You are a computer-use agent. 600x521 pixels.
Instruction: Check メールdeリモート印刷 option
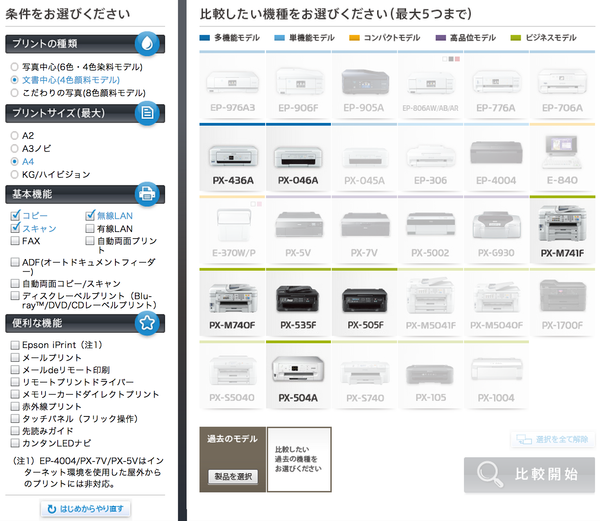pos(15,370)
